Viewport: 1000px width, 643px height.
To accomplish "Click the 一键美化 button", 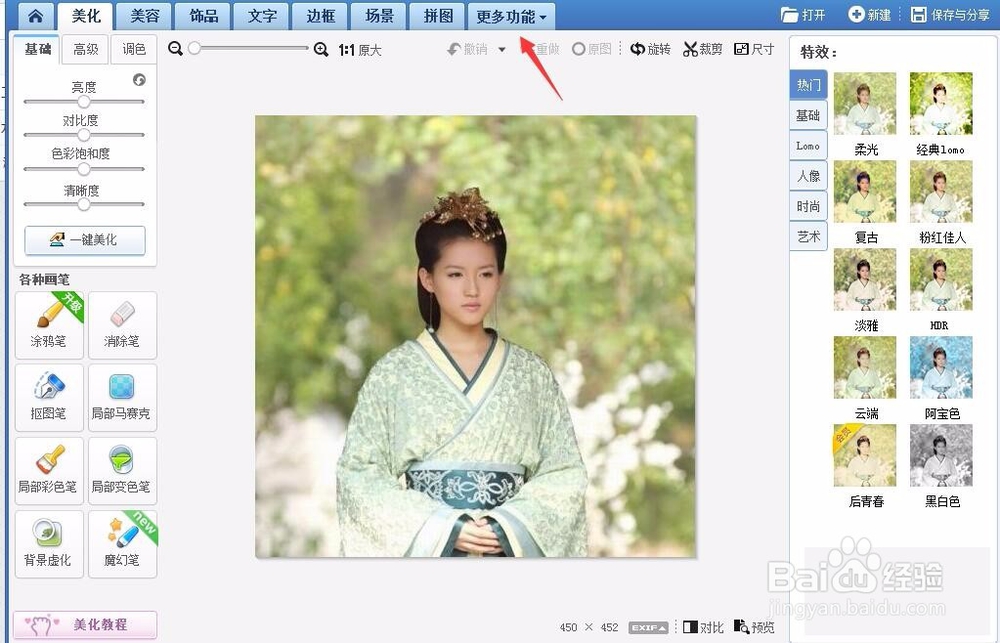I will pos(85,240).
